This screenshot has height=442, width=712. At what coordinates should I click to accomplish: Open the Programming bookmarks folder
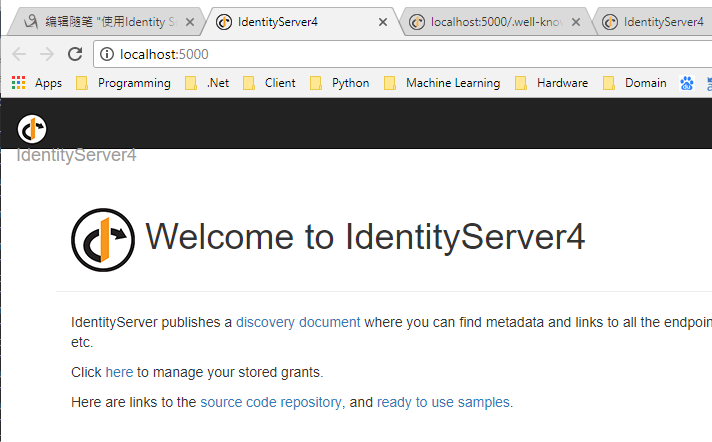[124, 83]
